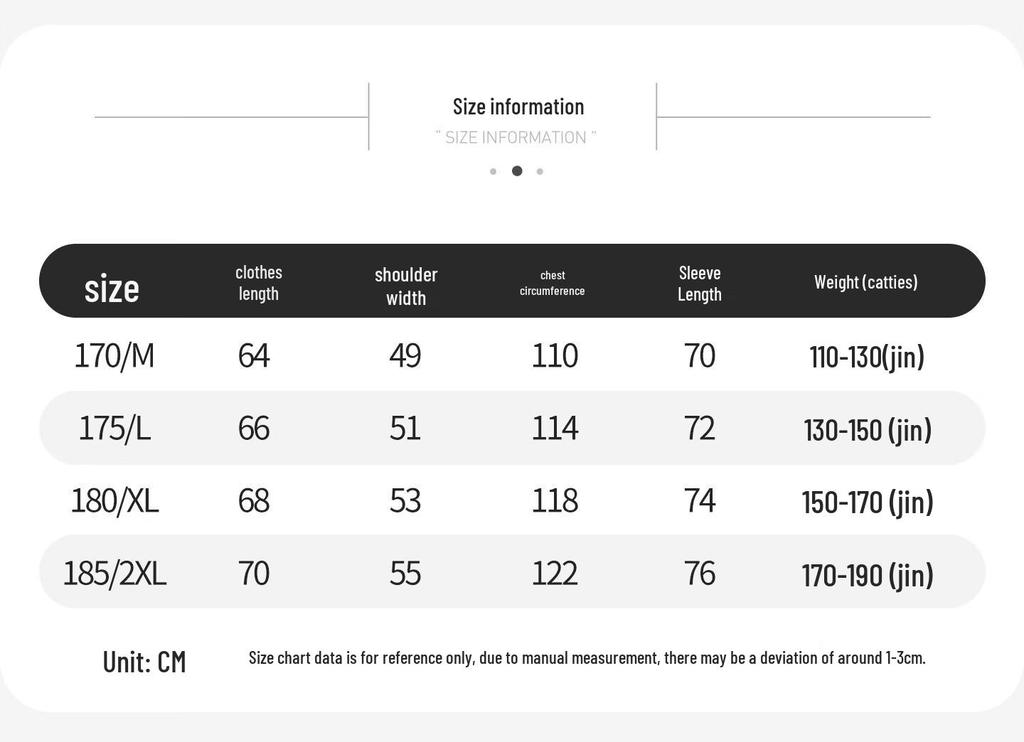Screen dimensions: 1024x742
Task: Select the 170/M size row label
Action: click(114, 356)
